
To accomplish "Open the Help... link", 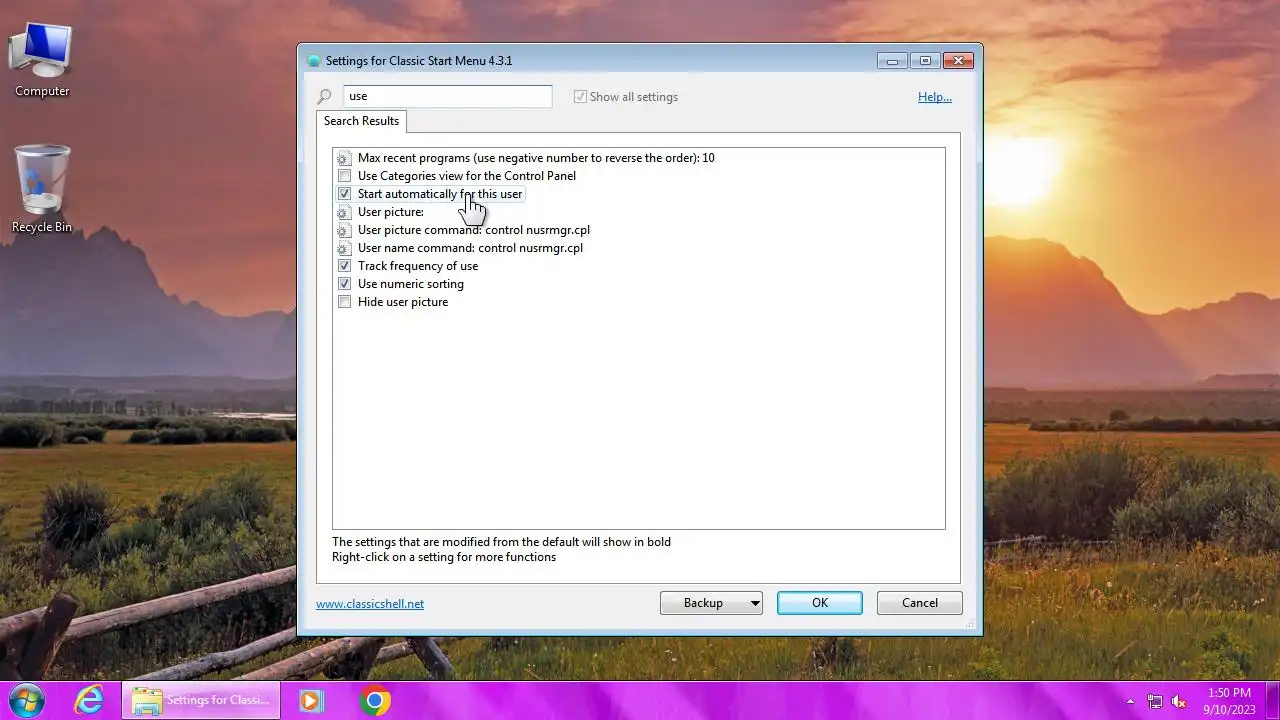I will [x=935, y=97].
